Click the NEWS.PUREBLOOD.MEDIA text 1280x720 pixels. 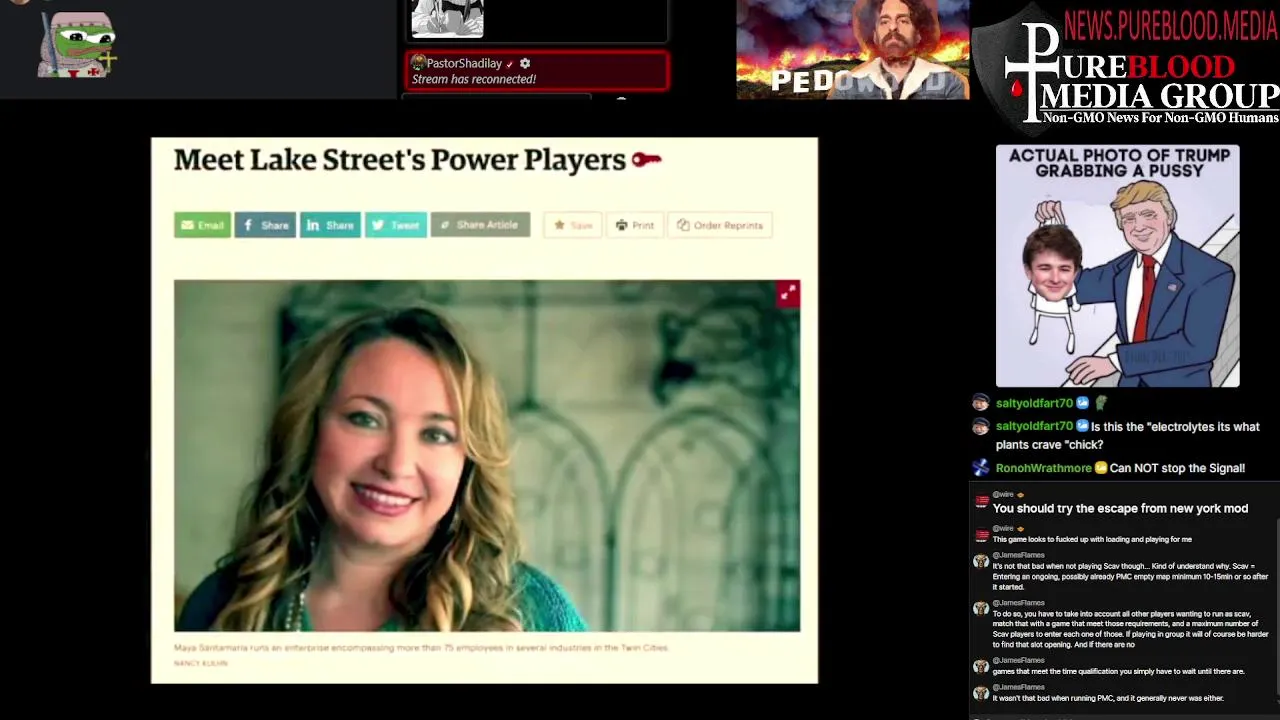[x=1170, y=26]
